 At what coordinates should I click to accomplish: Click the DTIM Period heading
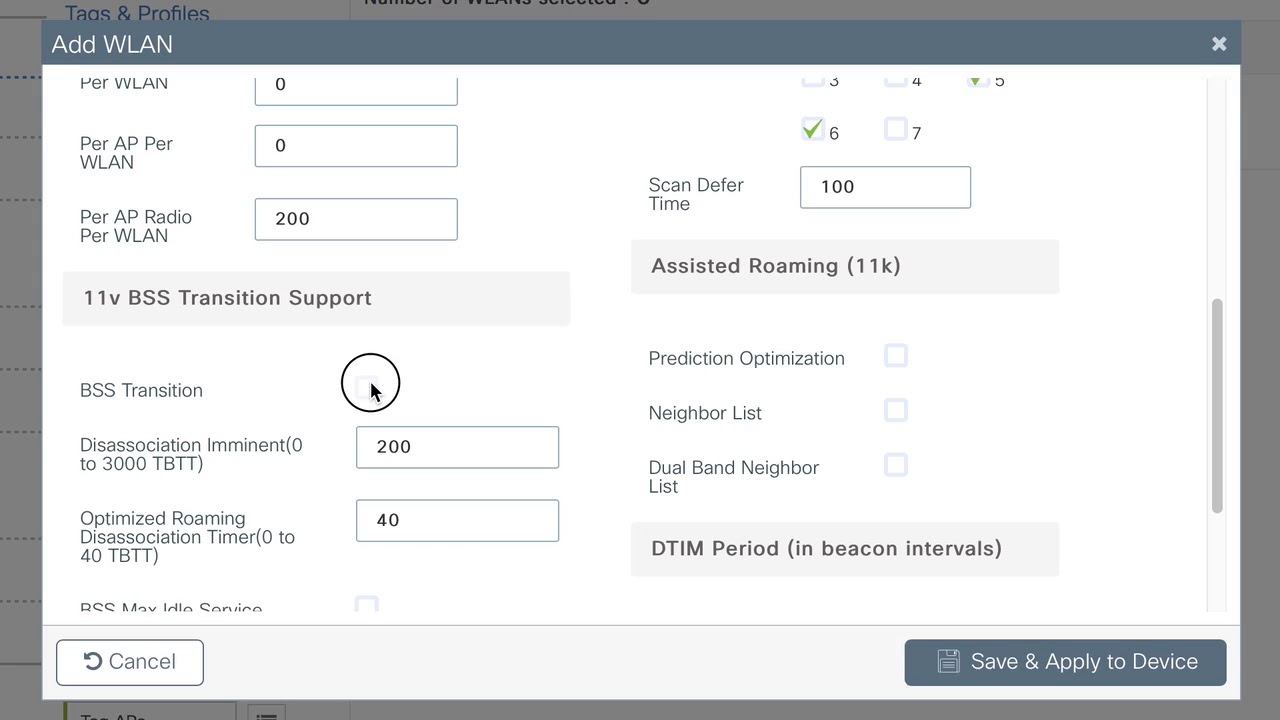(826, 549)
